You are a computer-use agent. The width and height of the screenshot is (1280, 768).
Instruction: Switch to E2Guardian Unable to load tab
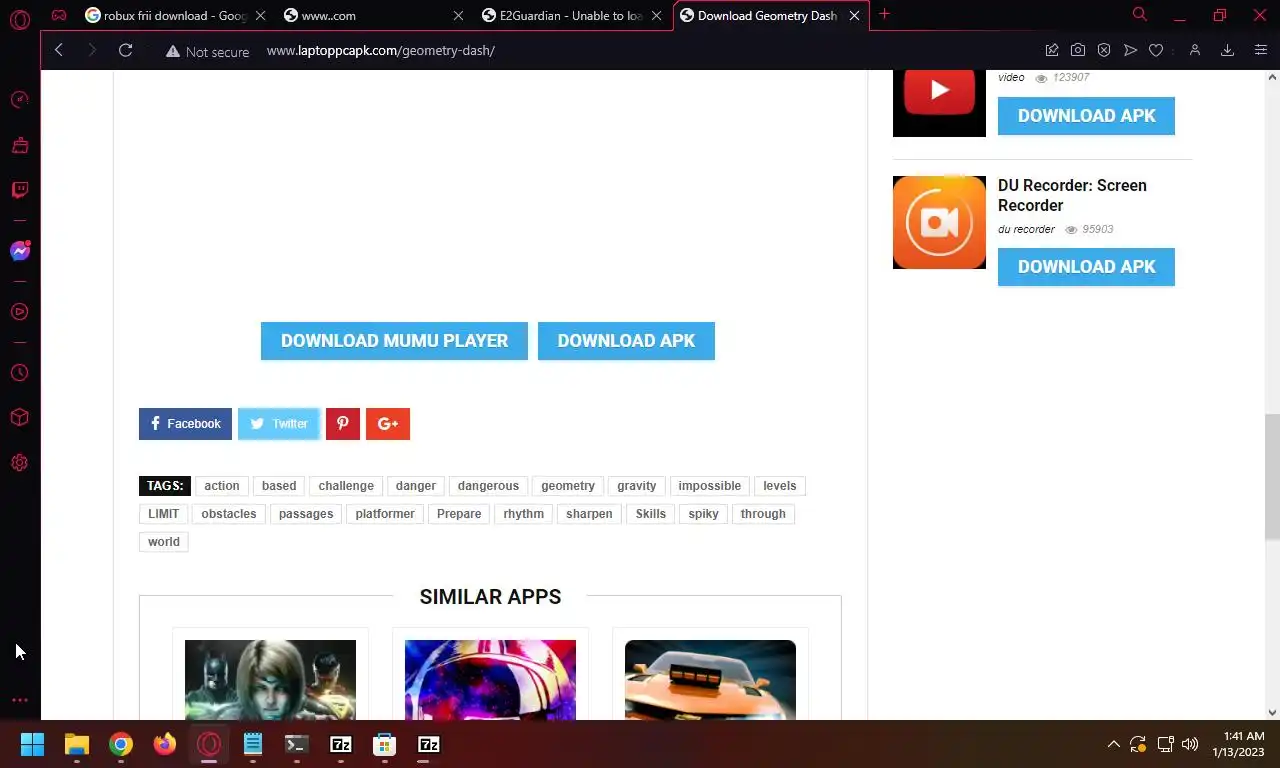tap(571, 15)
